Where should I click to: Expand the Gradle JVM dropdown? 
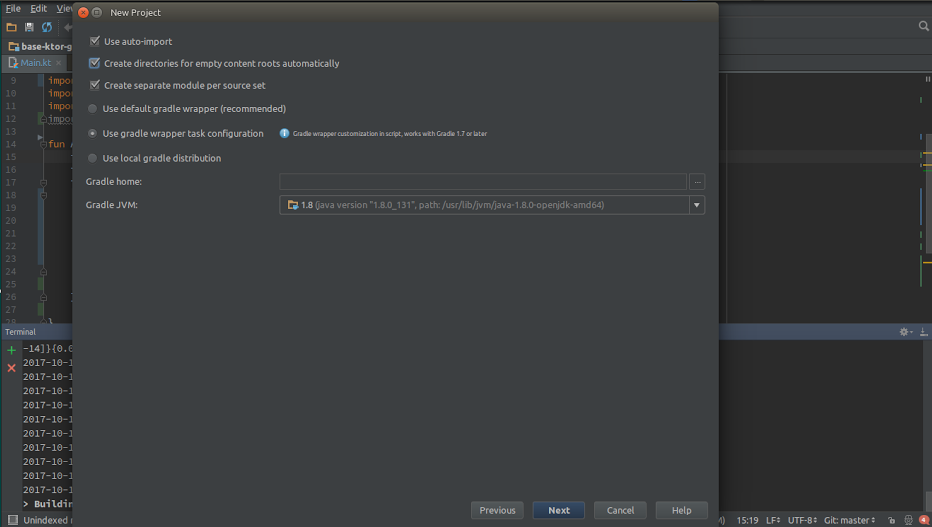696,205
